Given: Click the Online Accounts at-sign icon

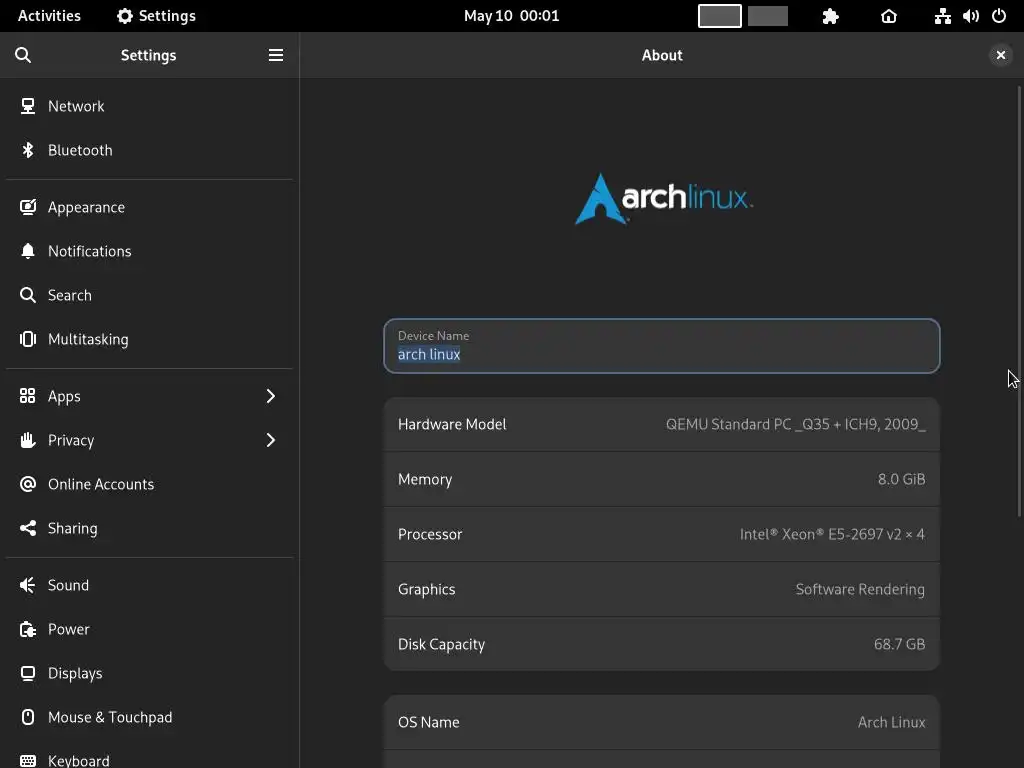Looking at the screenshot, I should (27, 484).
